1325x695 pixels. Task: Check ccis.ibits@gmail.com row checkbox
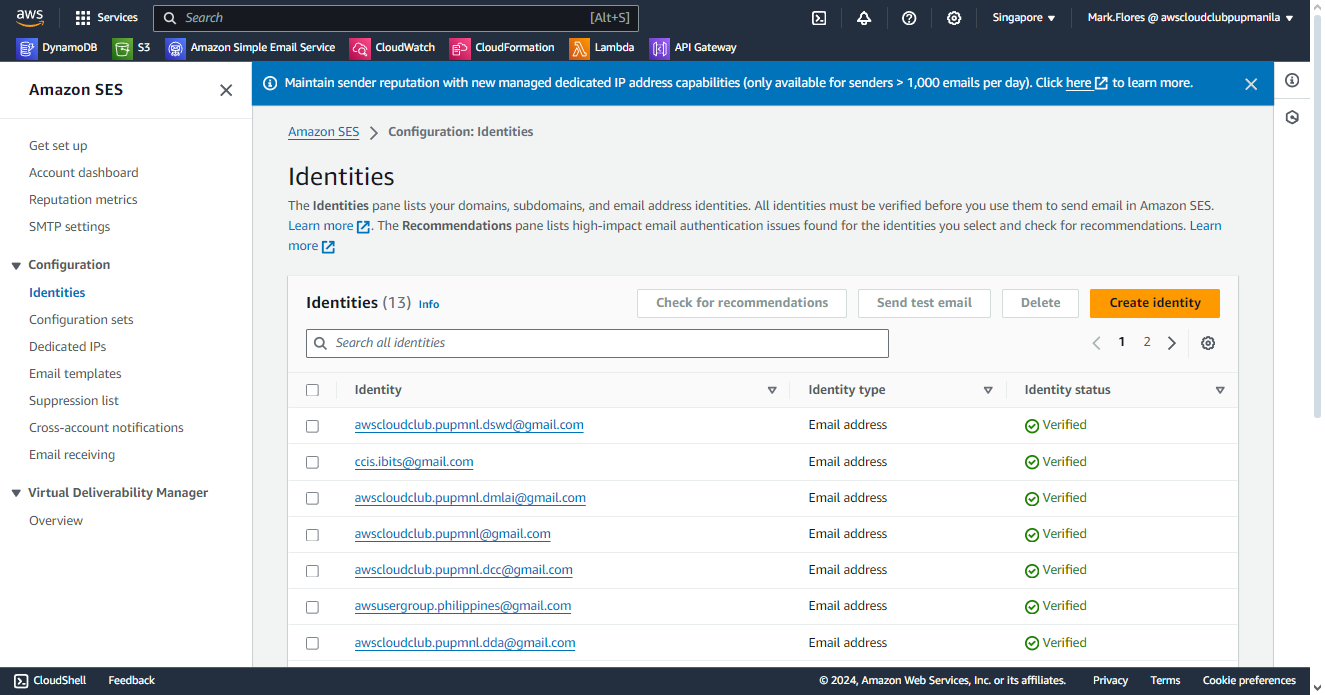(x=312, y=462)
